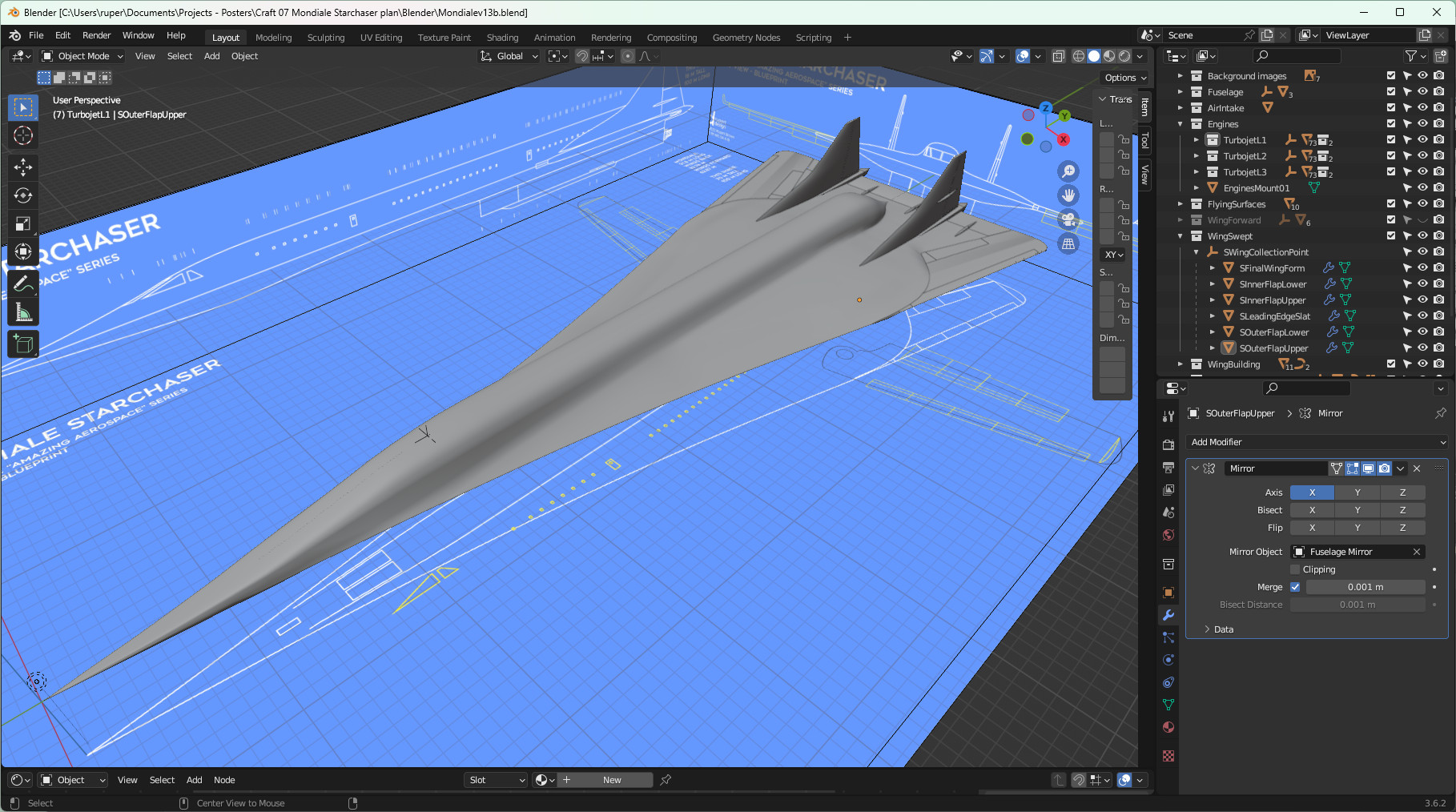1456x812 pixels.
Task: Select the Select Box tool
Action: point(23,107)
